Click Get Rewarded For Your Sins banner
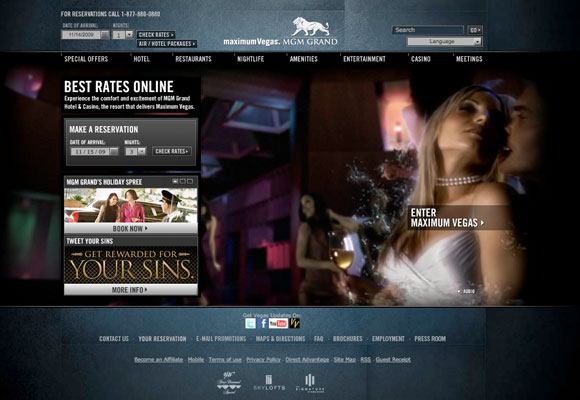The image size is (580, 400). (131, 265)
